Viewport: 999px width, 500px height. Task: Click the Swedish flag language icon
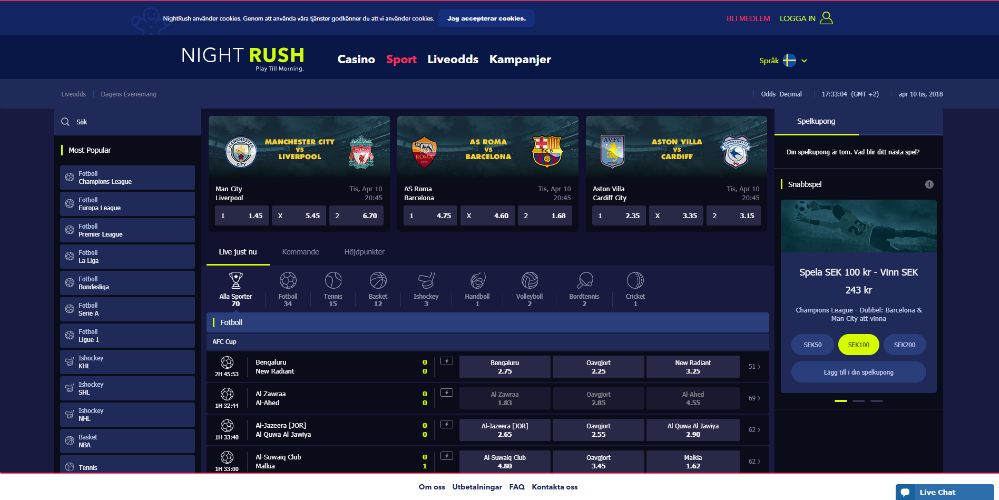(x=789, y=61)
